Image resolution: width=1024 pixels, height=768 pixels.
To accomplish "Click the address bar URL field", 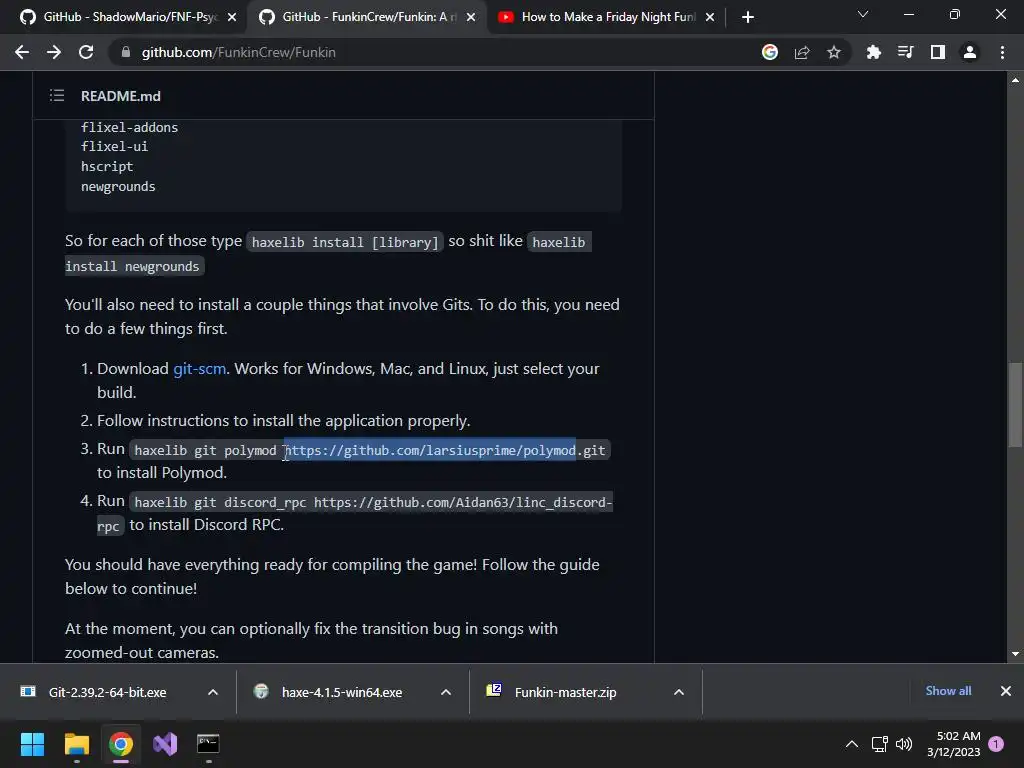I will pos(431,52).
